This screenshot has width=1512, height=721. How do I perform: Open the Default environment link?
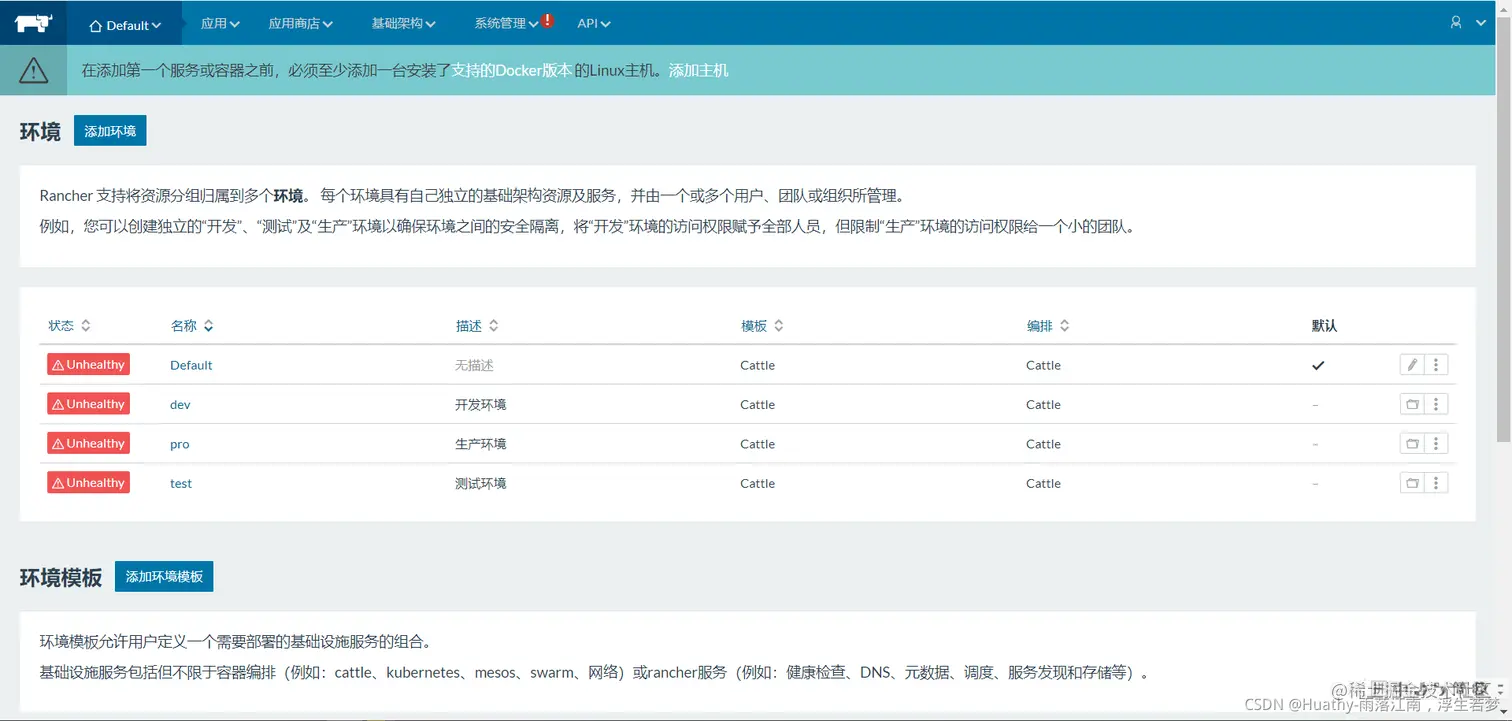click(191, 365)
